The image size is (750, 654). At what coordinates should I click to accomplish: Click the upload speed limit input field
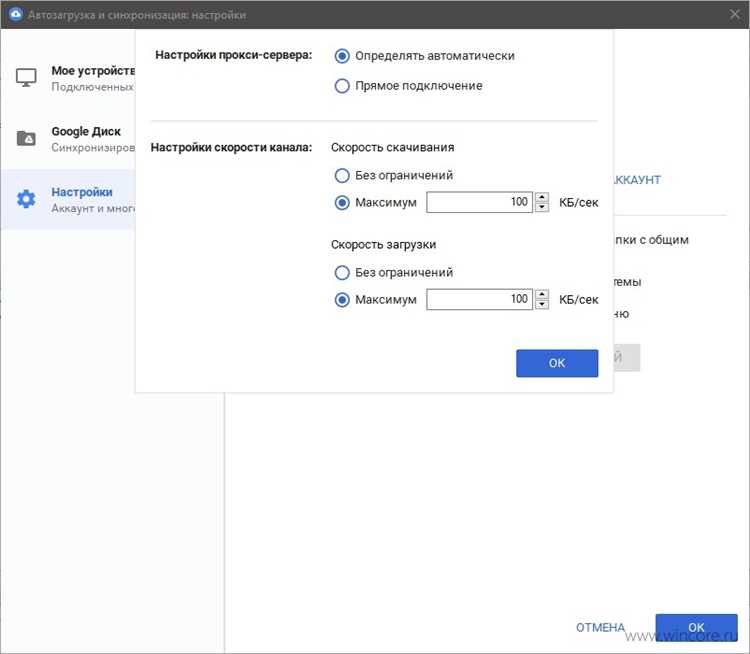point(479,299)
